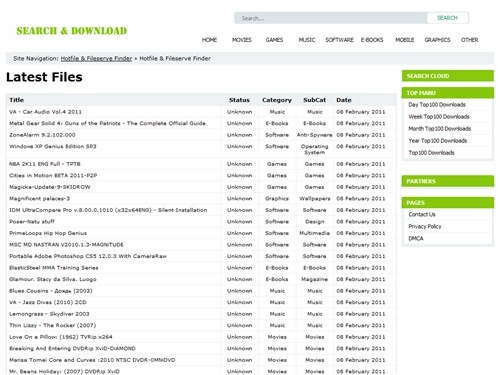Image resolution: width=500 pixels, height=375 pixels.
Task: Click the SubCat column header
Action: 314,100
